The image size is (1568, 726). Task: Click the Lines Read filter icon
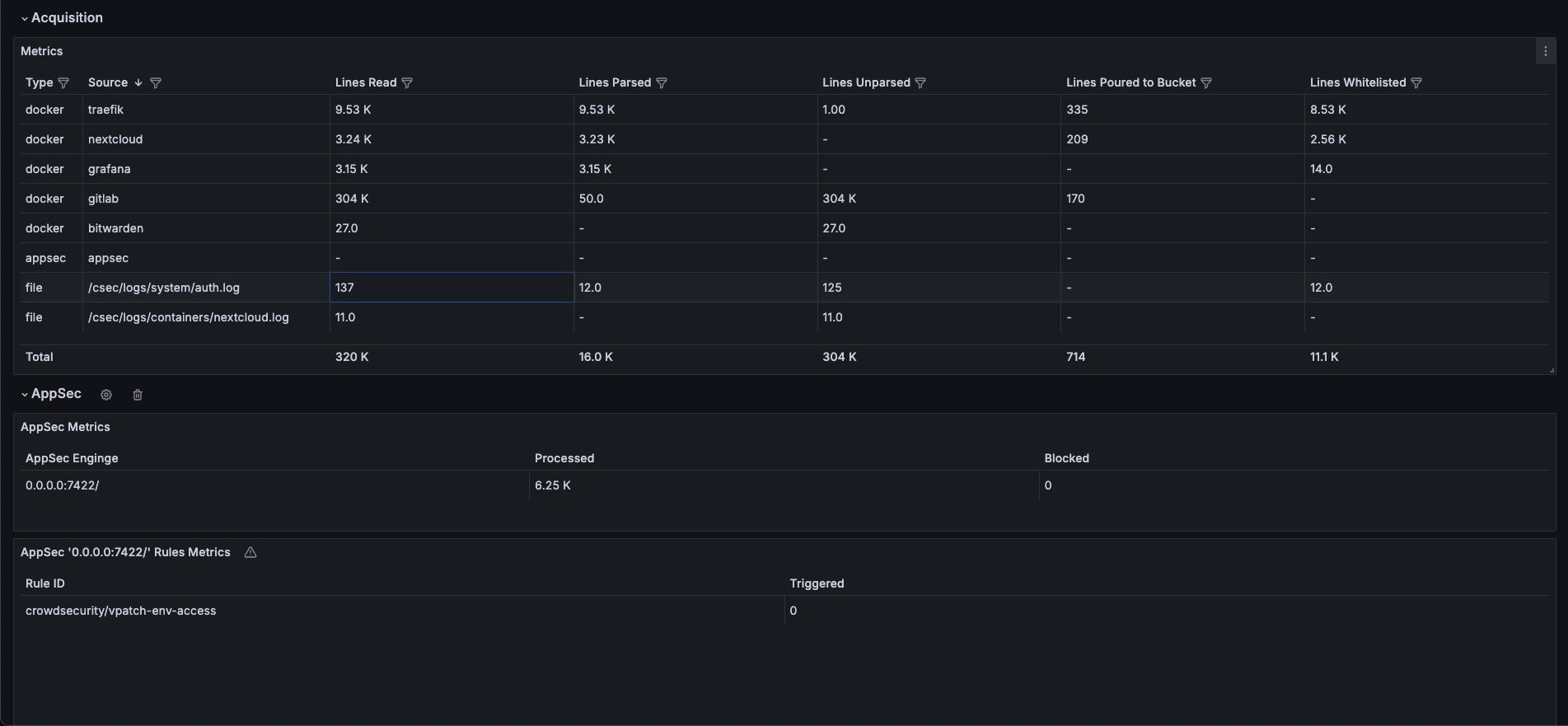[407, 83]
